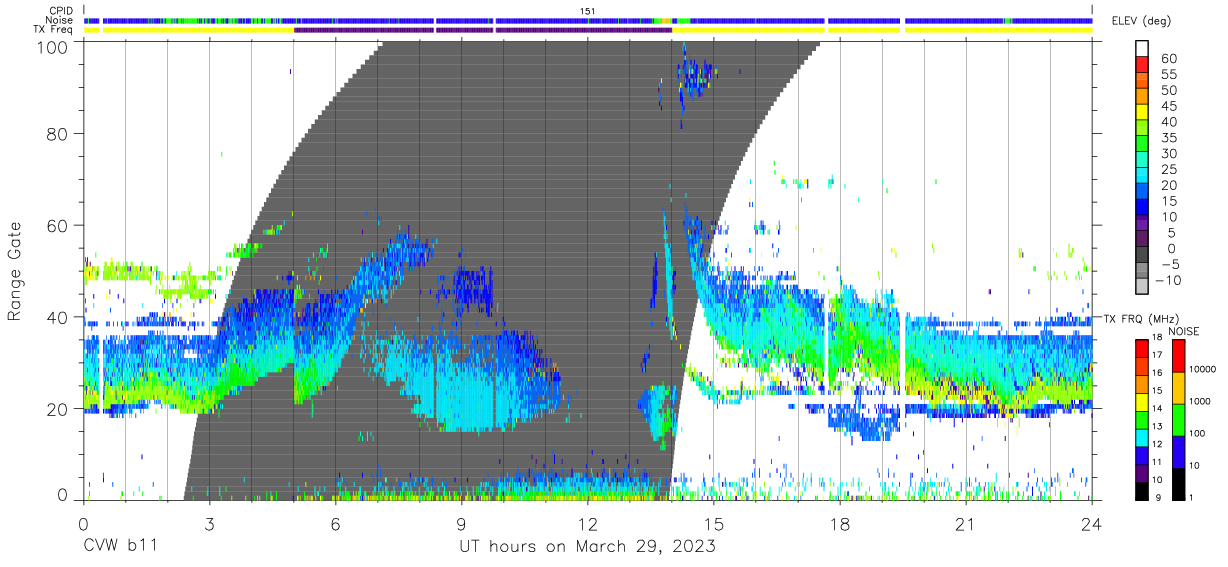Click the "TX Freq" row label

click(x=54, y=30)
